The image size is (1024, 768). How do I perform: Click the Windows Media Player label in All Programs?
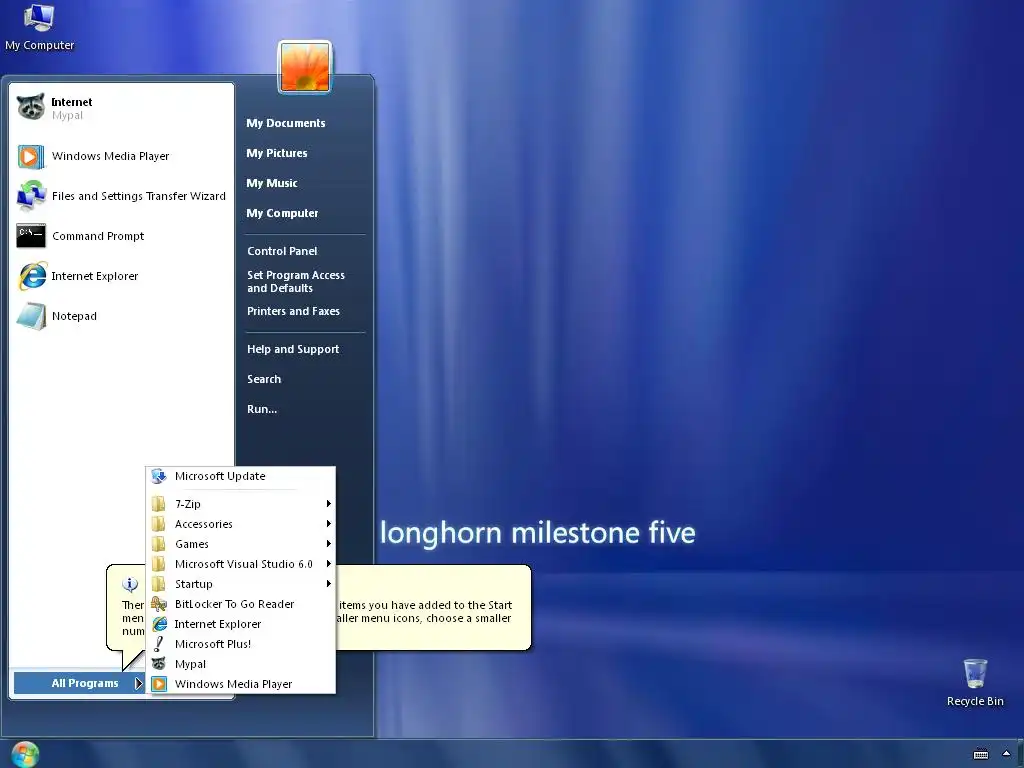coord(233,684)
